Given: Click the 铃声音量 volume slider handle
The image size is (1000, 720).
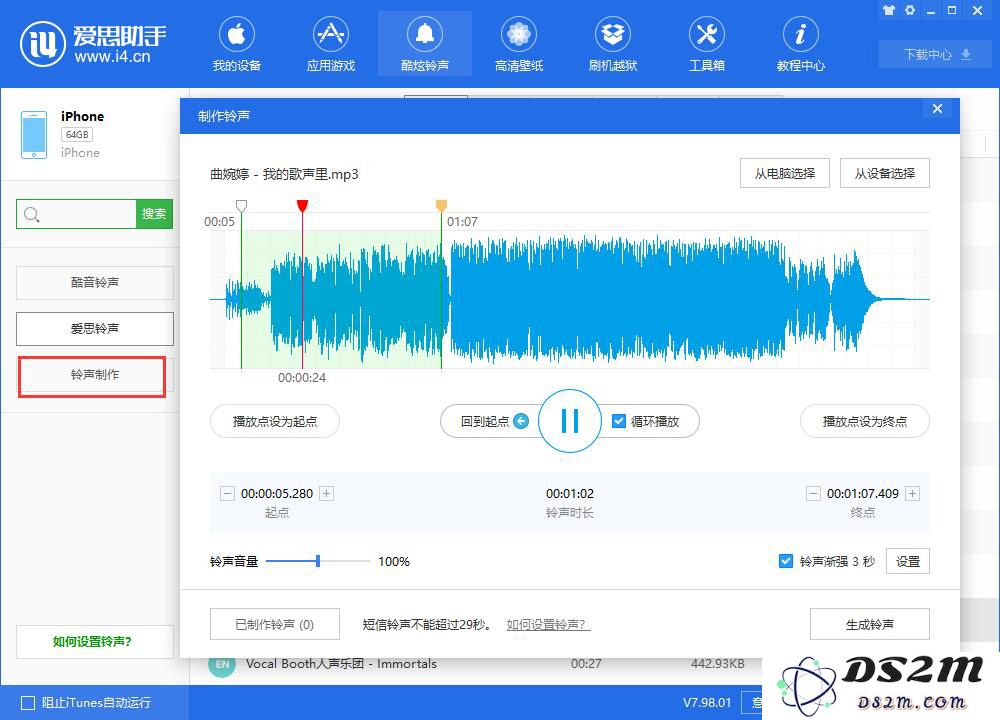Looking at the screenshot, I should point(318,561).
